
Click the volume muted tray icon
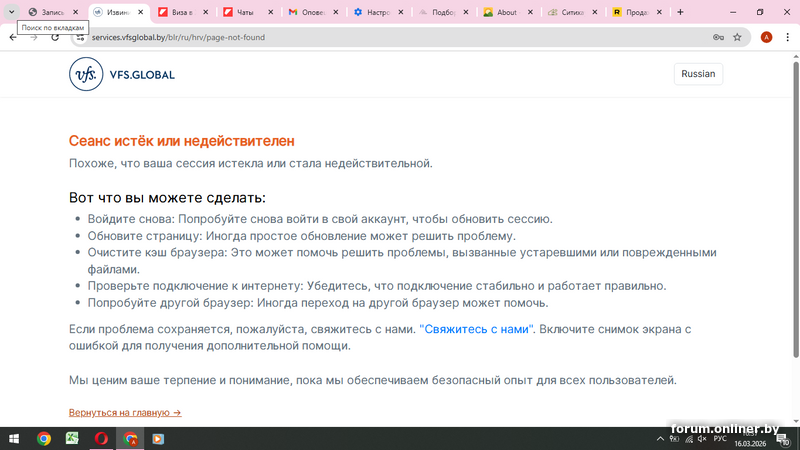tap(703, 439)
